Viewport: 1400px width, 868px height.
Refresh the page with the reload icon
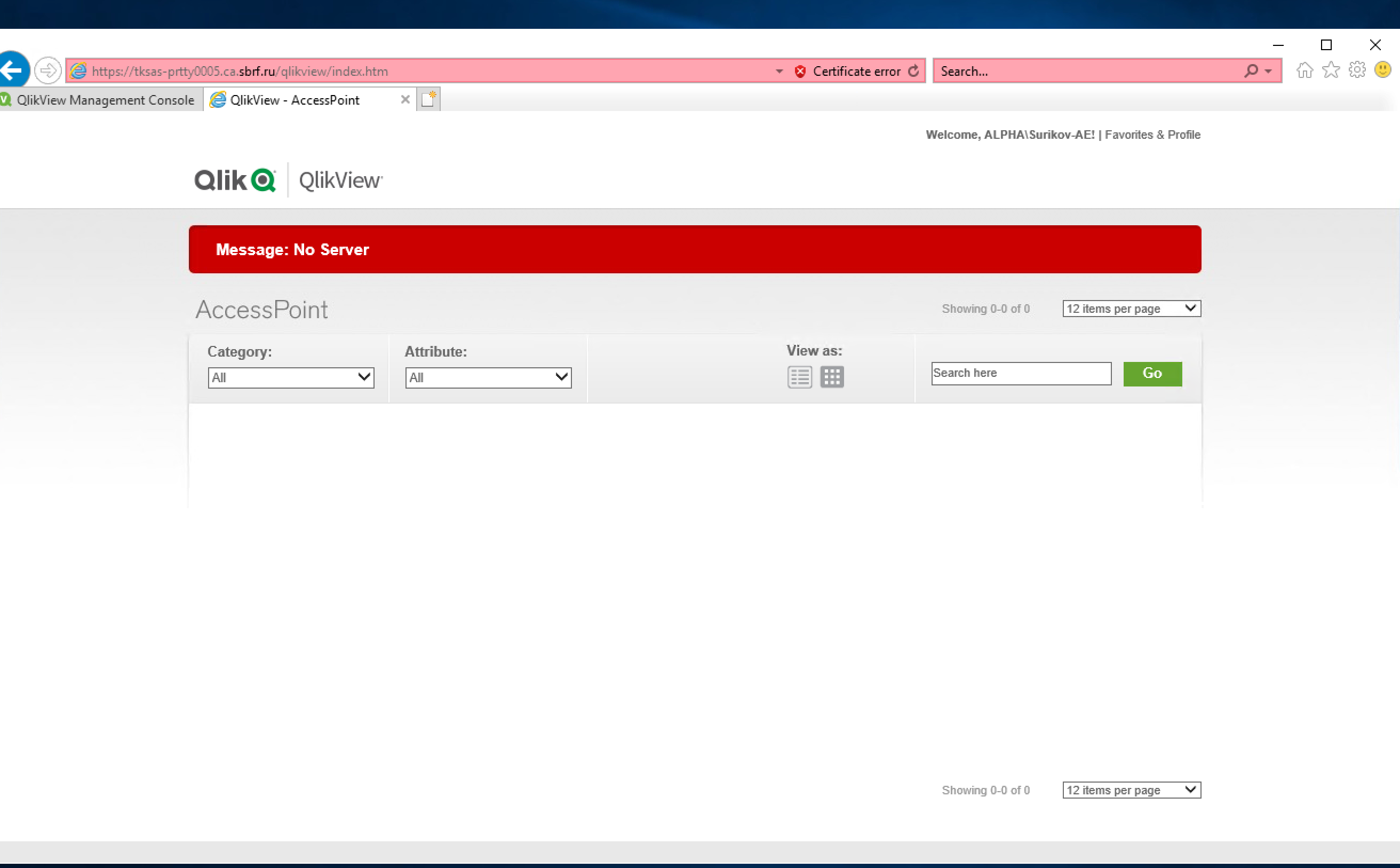[913, 70]
